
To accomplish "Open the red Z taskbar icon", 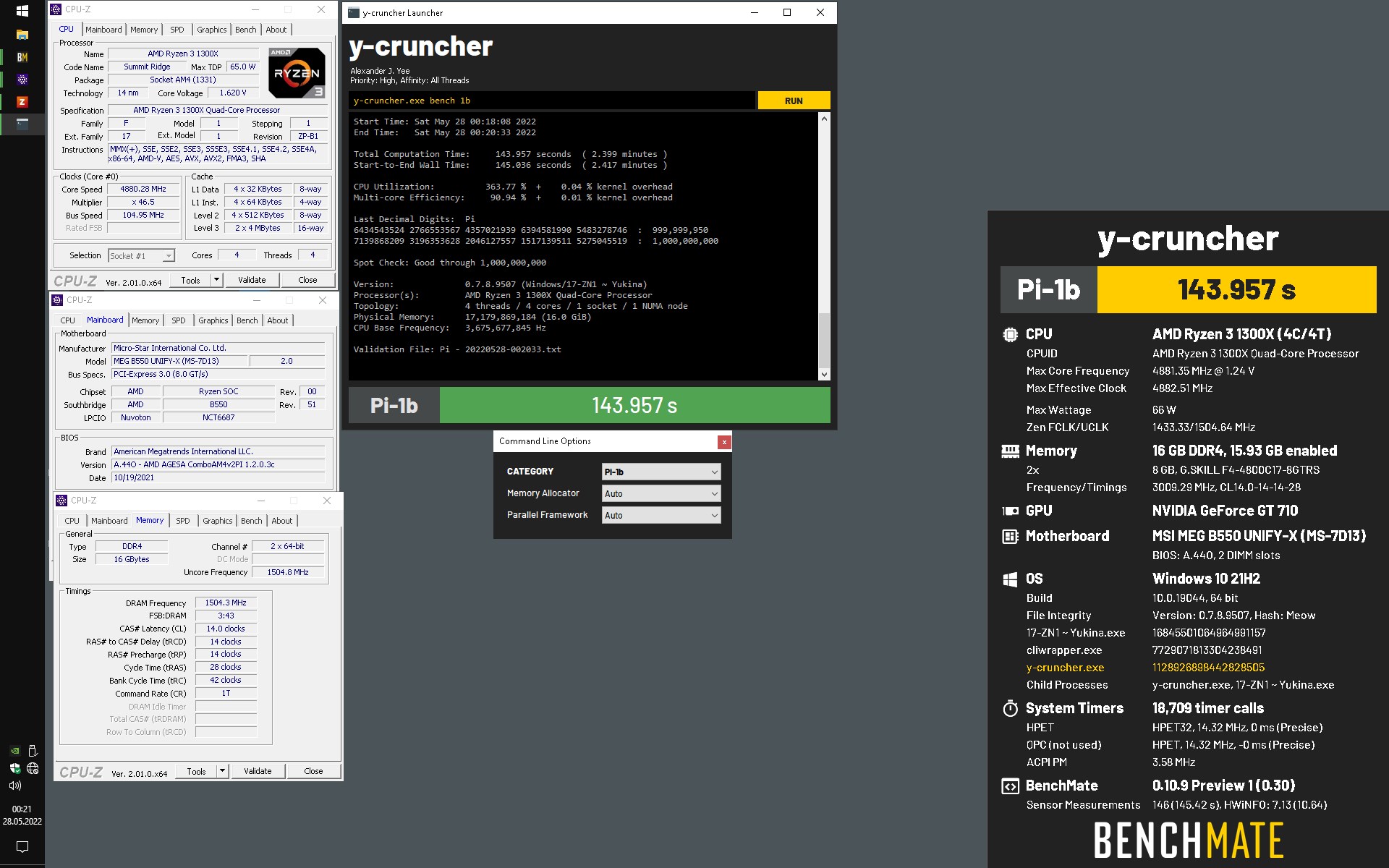I will 22,102.
